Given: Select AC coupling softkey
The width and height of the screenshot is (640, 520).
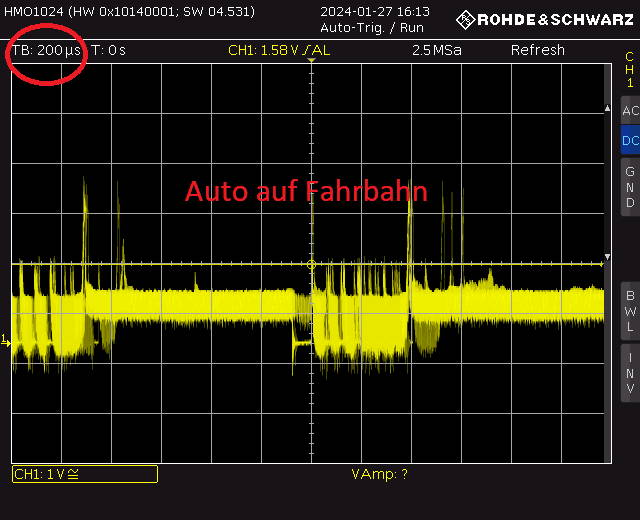Looking at the screenshot, I should [630, 110].
